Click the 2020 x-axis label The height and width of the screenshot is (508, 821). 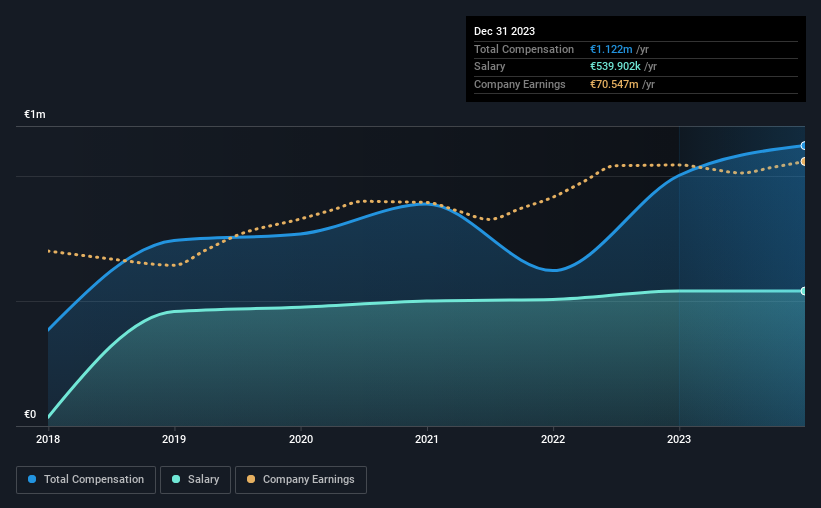[x=301, y=439]
